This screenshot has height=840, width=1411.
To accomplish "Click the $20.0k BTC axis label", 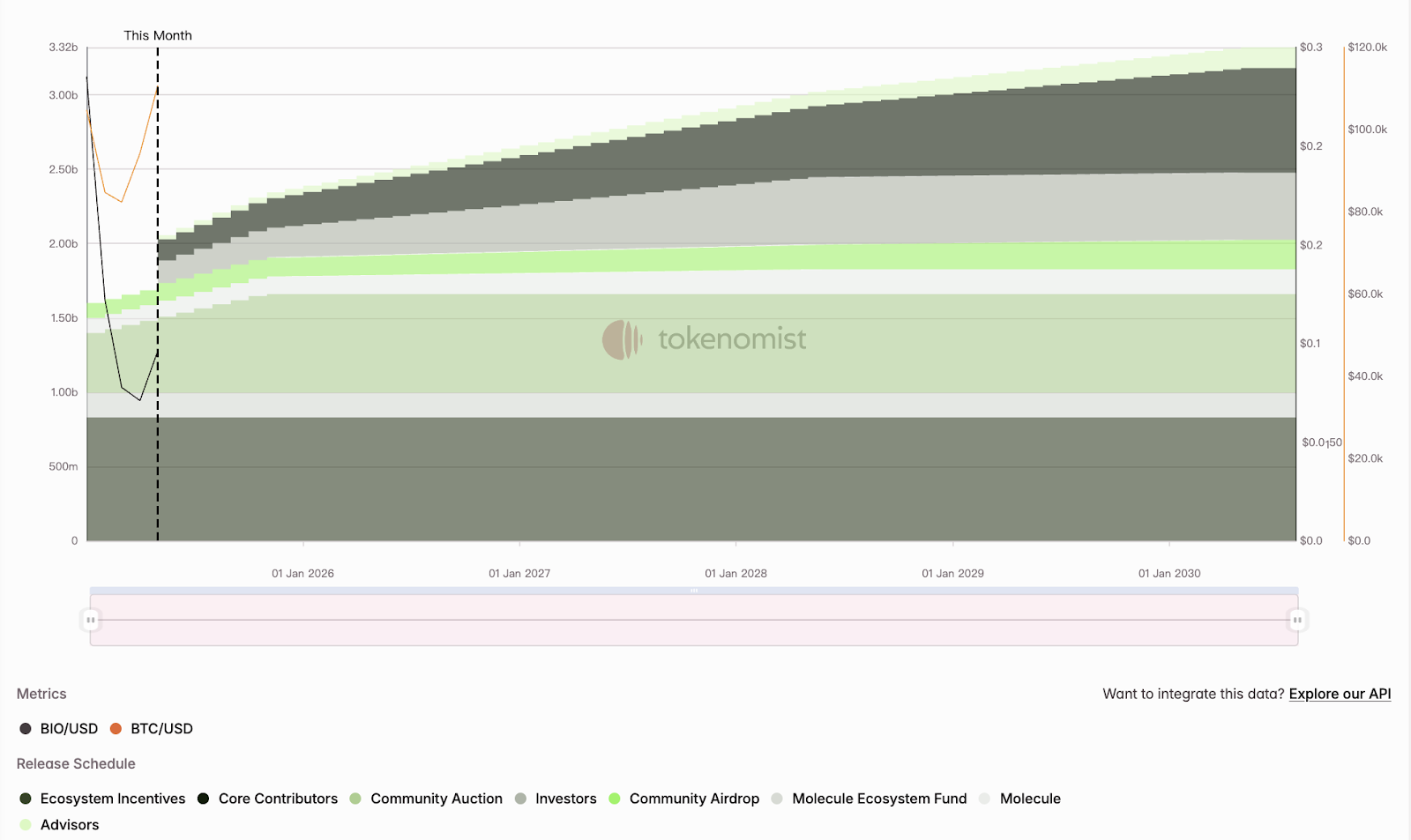I will tap(1365, 458).
